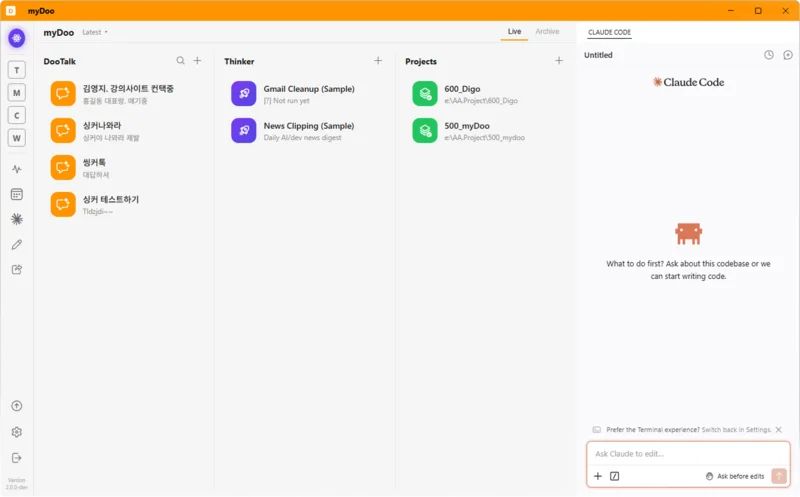Click the Claude starburst sidebar icon
This screenshot has width=800, height=497.
click(x=17, y=219)
